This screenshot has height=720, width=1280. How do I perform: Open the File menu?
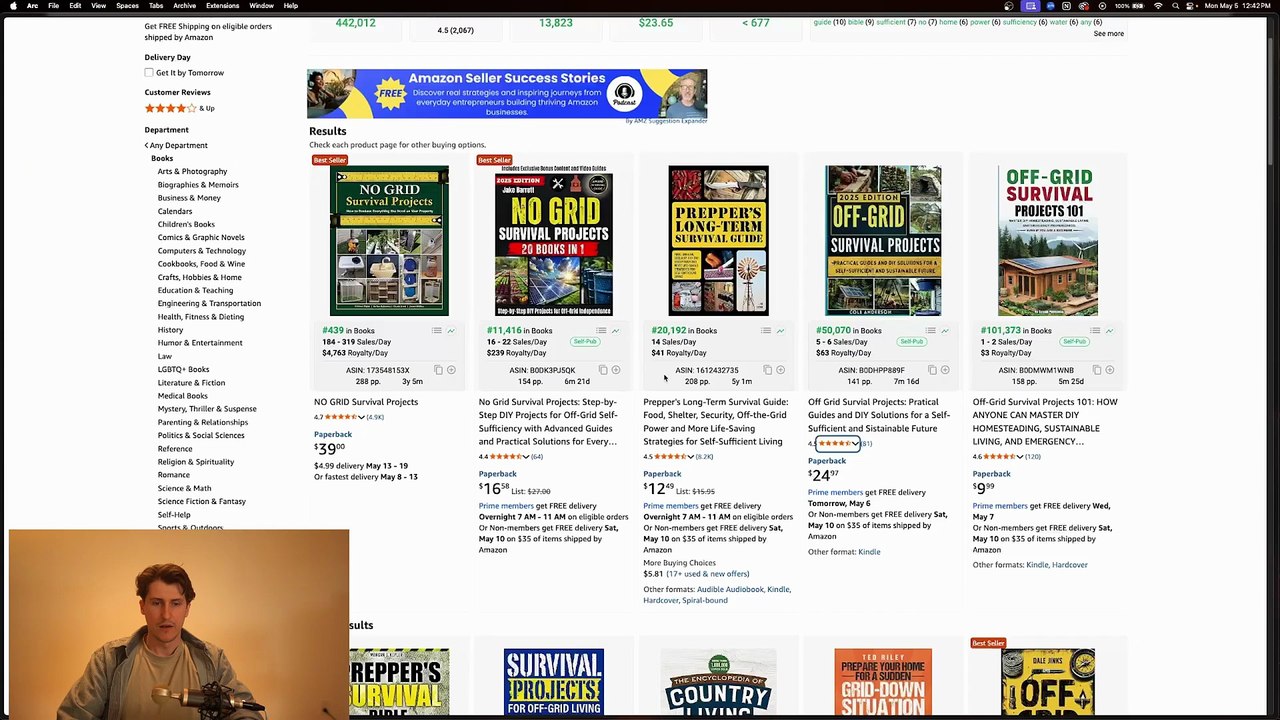tap(53, 6)
